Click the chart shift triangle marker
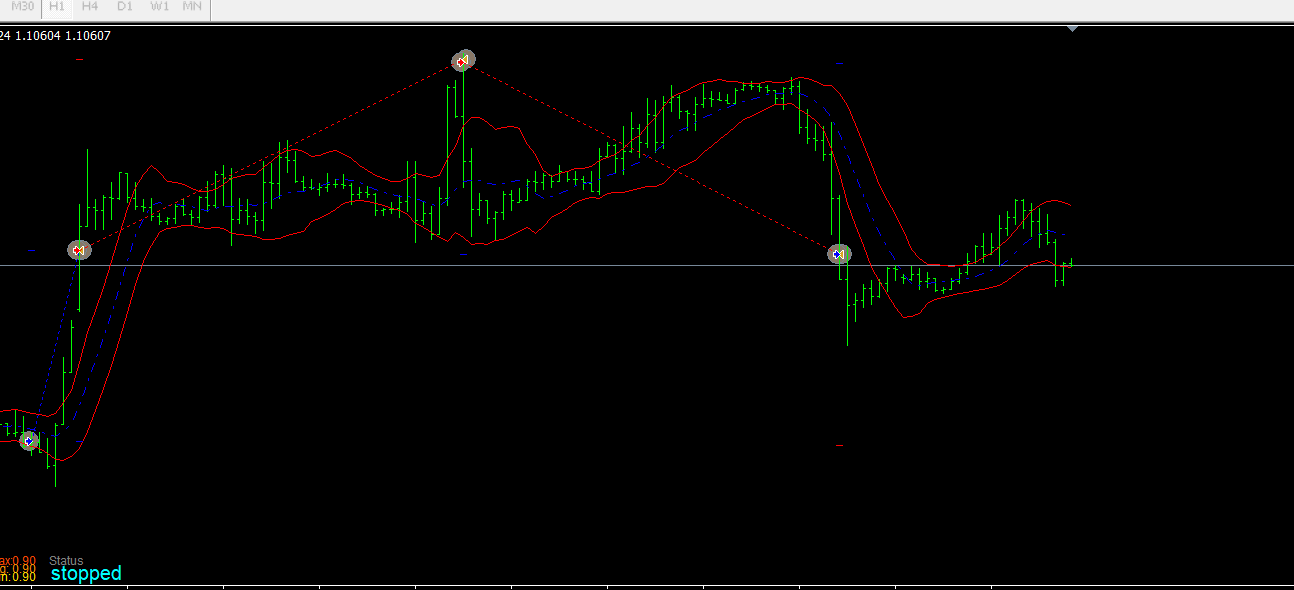1294x590 pixels. [1072, 29]
